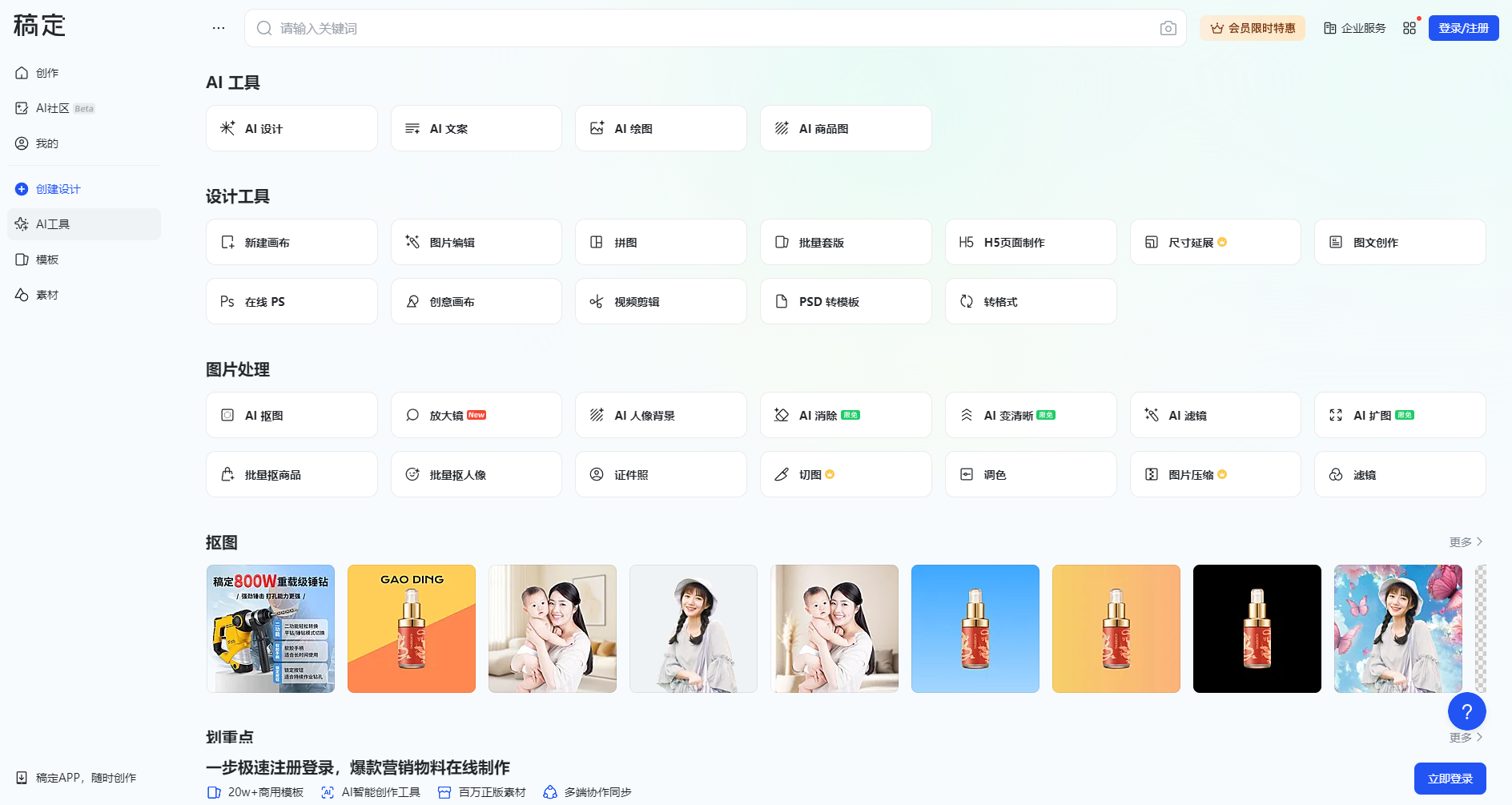
Task: Open 800W hammer drill thumbnail
Action: [271, 629]
